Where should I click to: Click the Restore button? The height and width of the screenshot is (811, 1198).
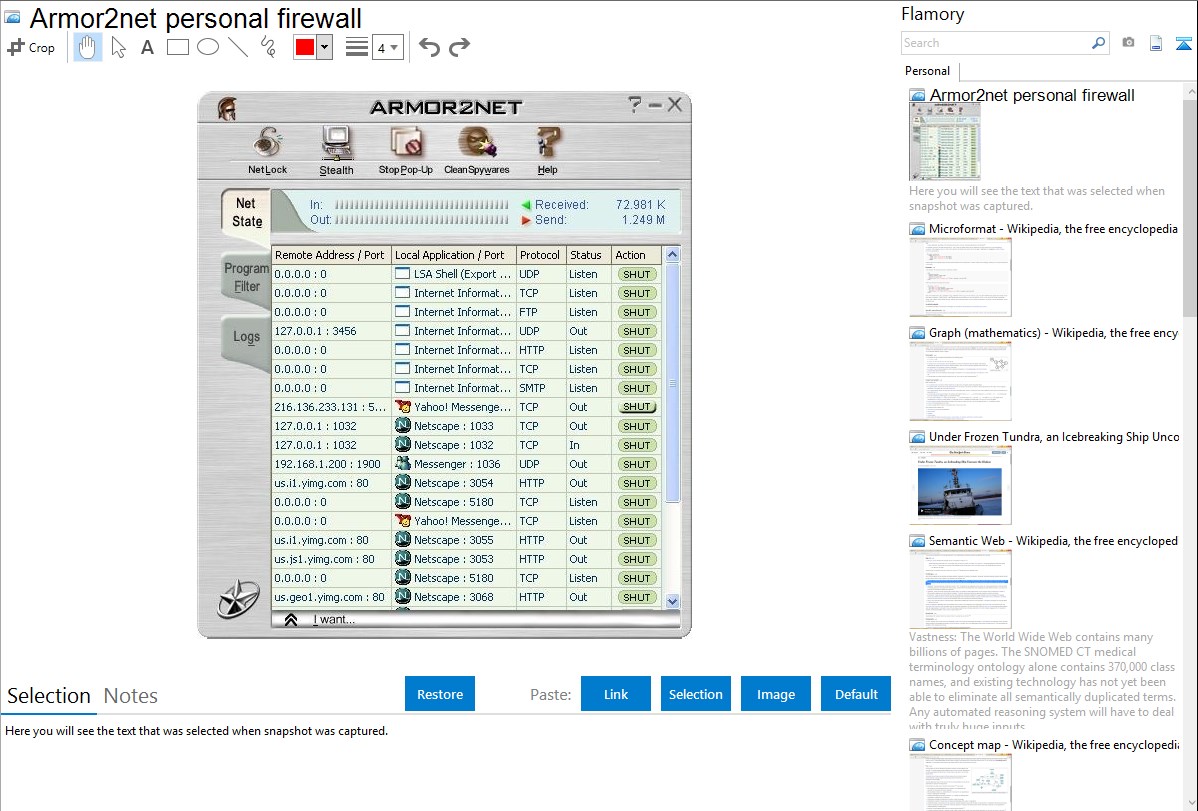click(x=440, y=694)
